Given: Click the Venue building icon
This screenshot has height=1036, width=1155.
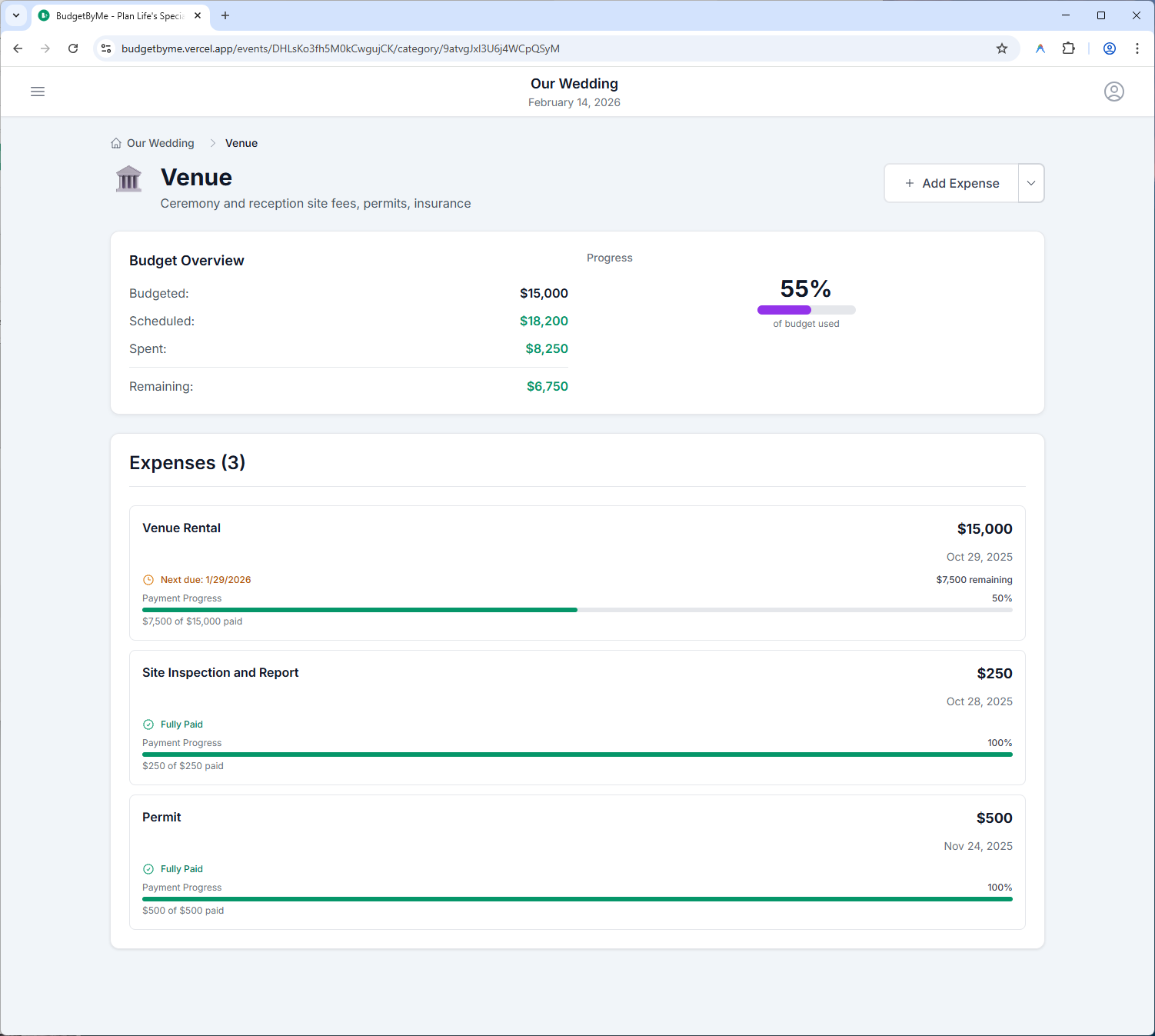Looking at the screenshot, I should pyautogui.click(x=128, y=179).
